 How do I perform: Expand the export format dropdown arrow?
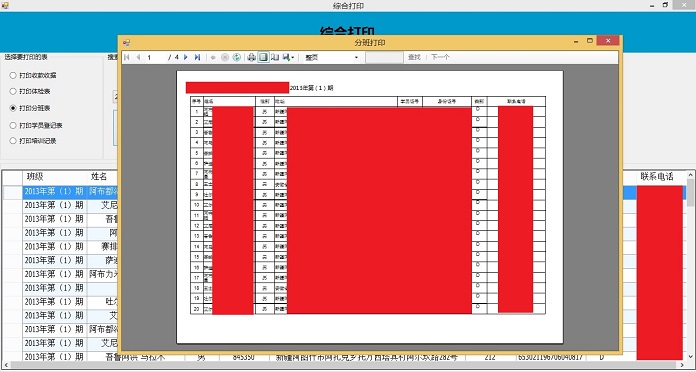pyautogui.click(x=293, y=58)
